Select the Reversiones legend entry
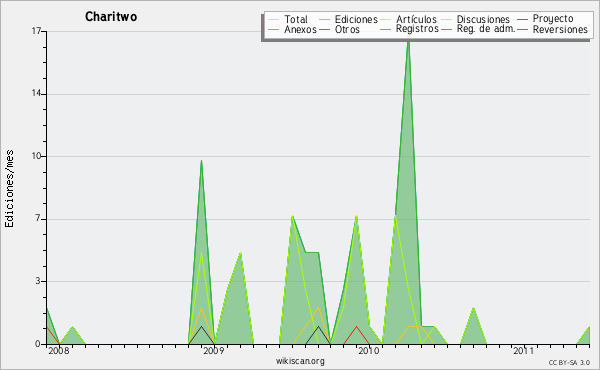This screenshot has width=600, height=370. (x=560, y=29)
